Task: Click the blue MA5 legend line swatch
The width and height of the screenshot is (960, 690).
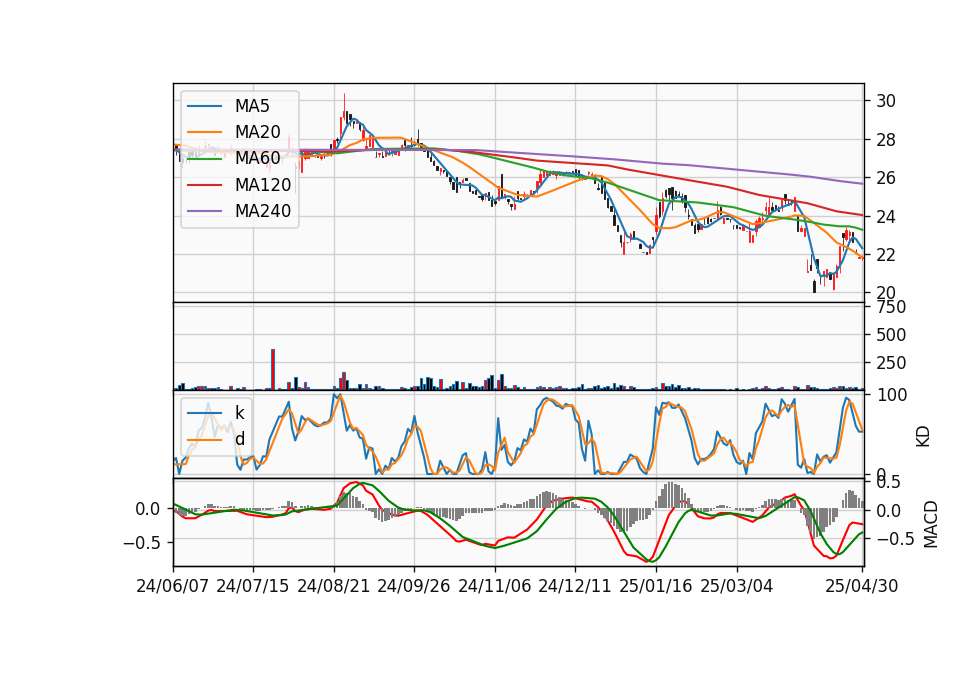Action: pos(204,106)
